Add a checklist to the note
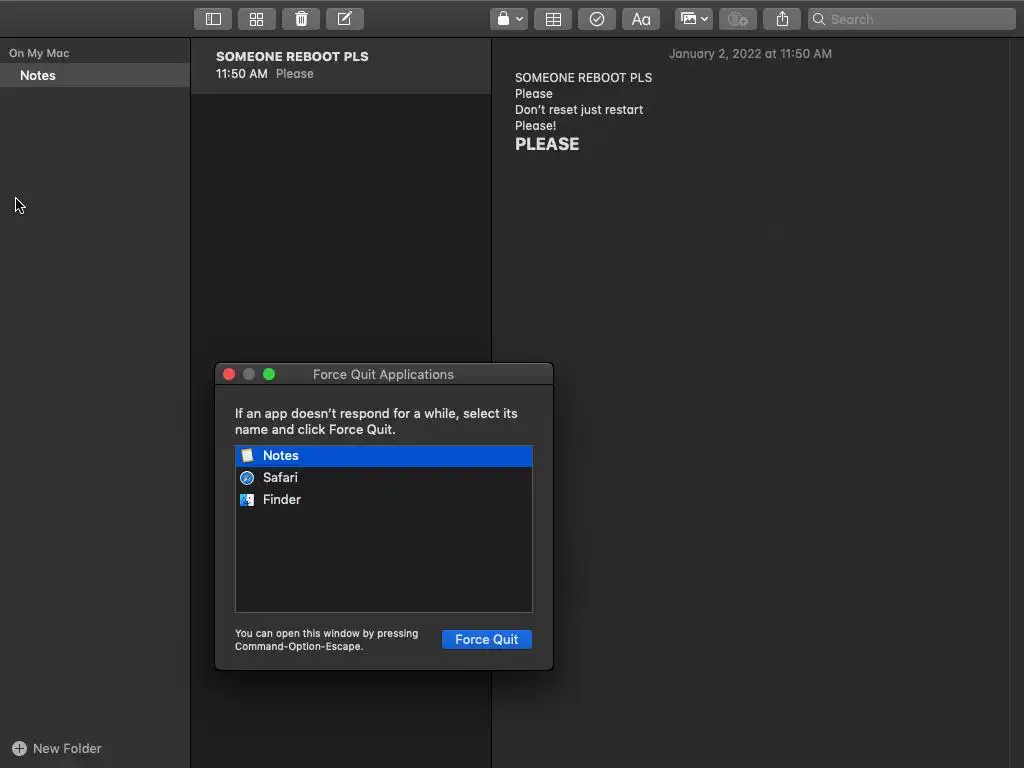1024x768 pixels. point(597,19)
